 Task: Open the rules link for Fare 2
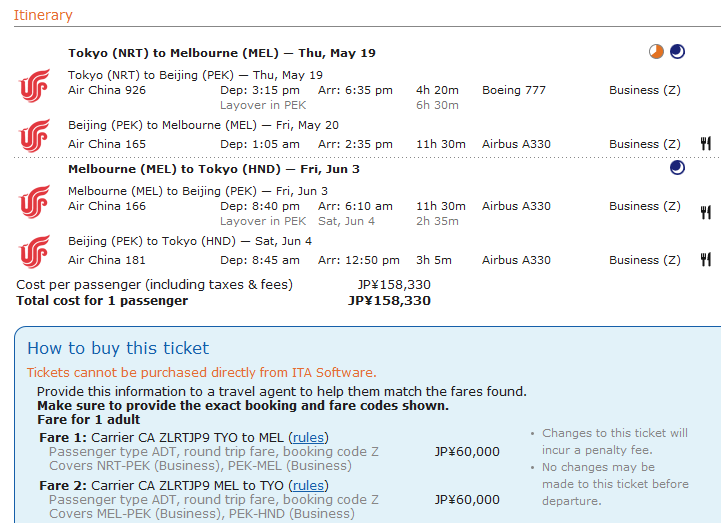[x=308, y=485]
